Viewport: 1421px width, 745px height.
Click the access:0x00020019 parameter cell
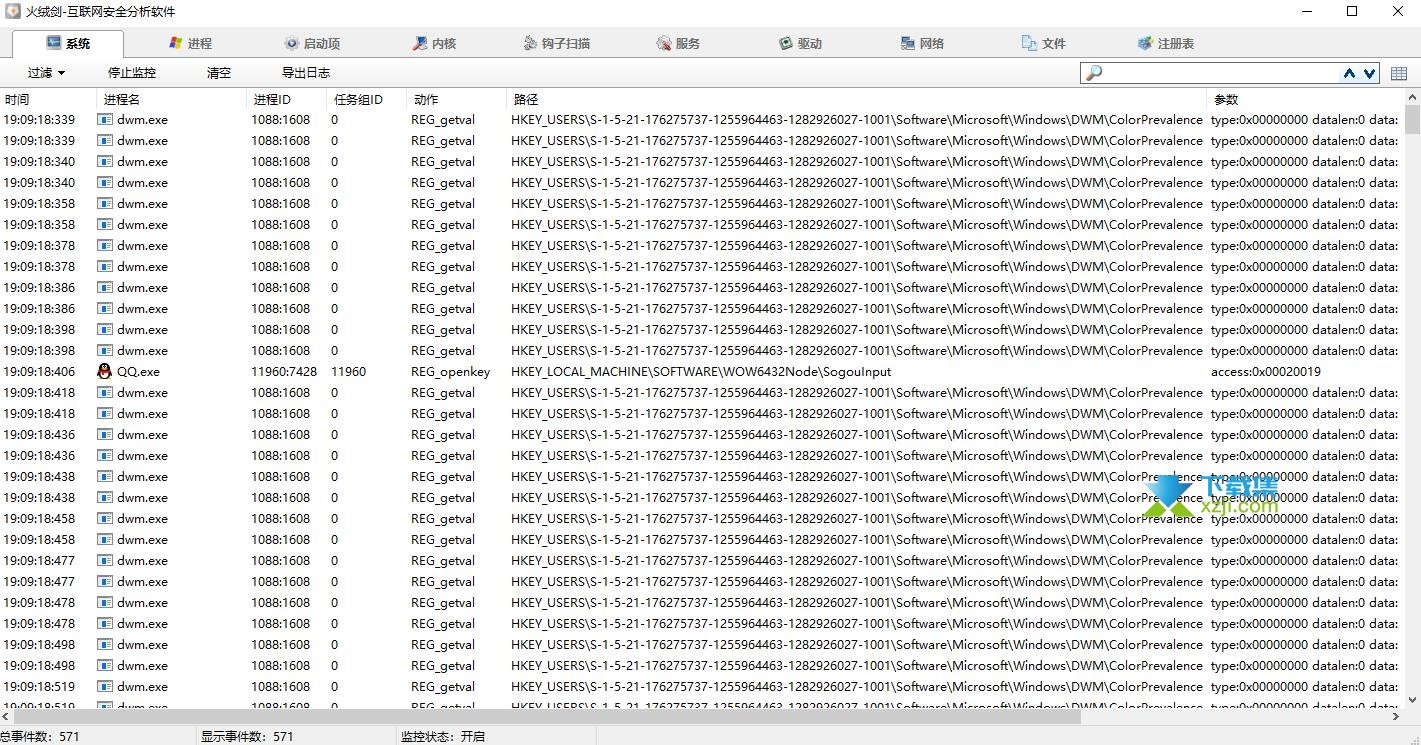1266,371
